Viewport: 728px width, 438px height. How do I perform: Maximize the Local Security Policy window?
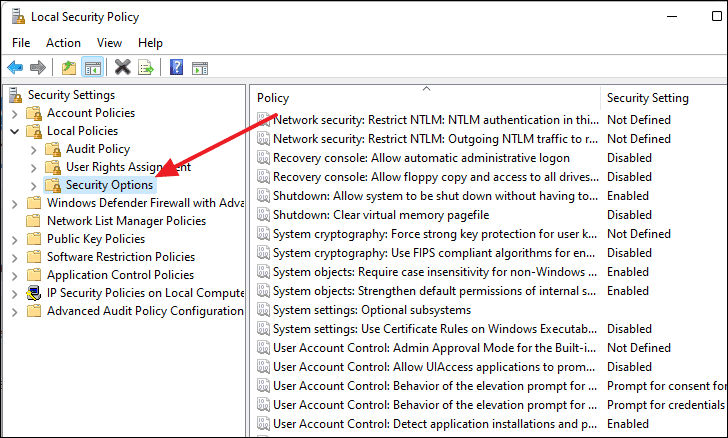pyautogui.click(x=717, y=16)
